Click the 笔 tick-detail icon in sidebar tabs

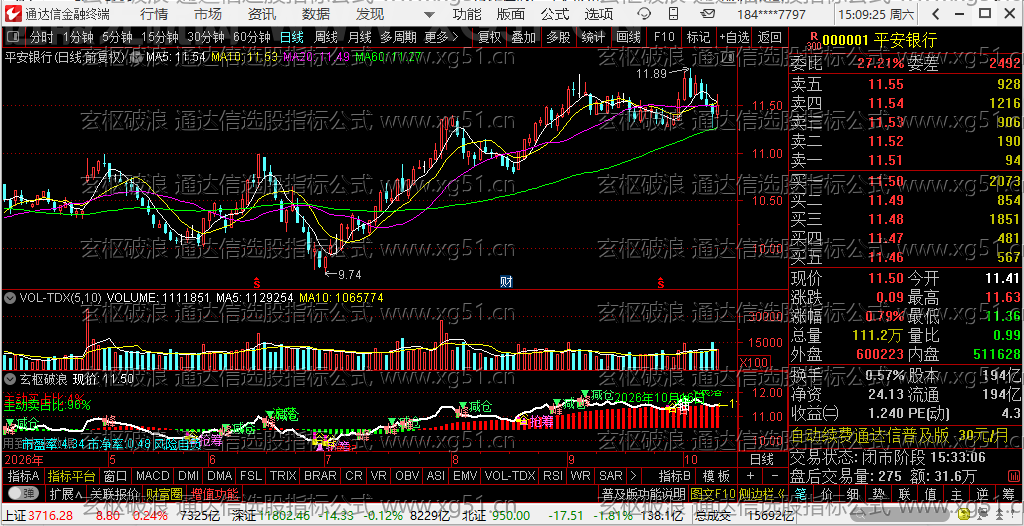[801, 492]
